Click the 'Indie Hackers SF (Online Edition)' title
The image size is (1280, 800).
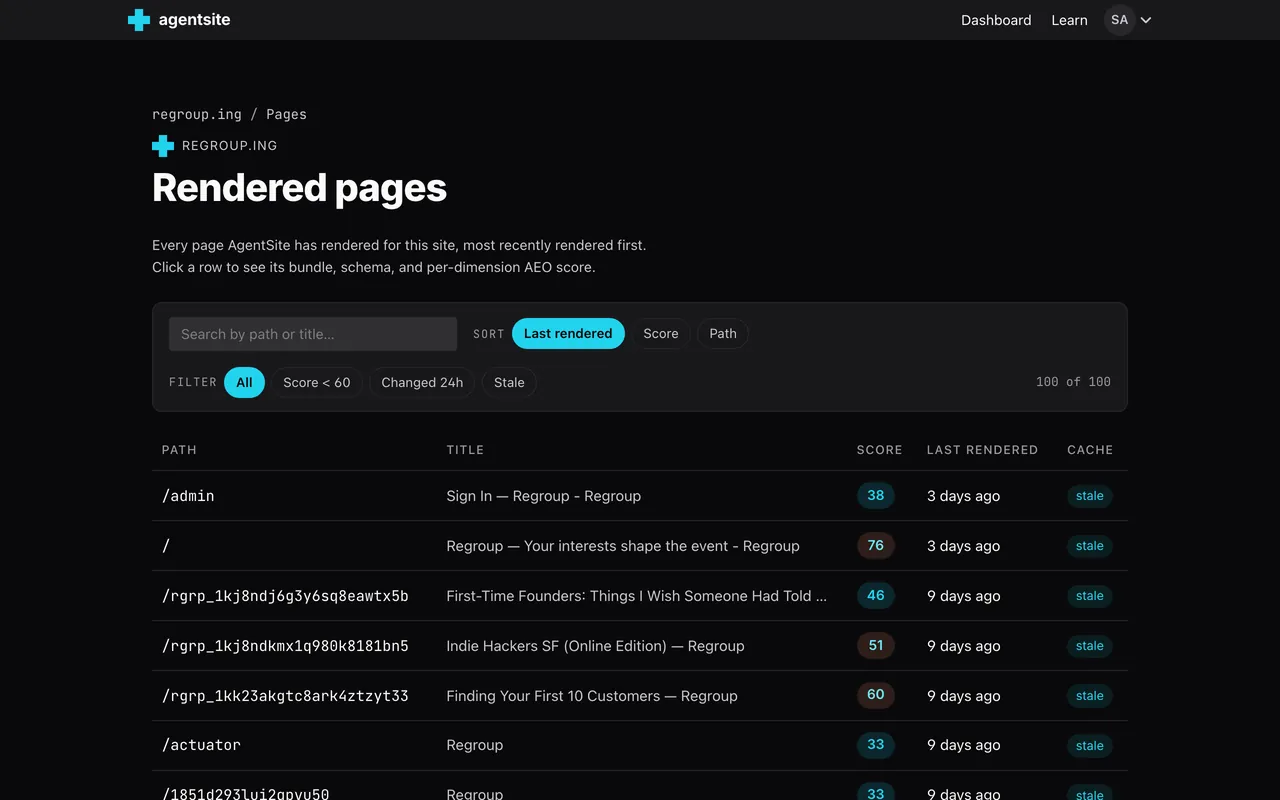tap(596, 646)
